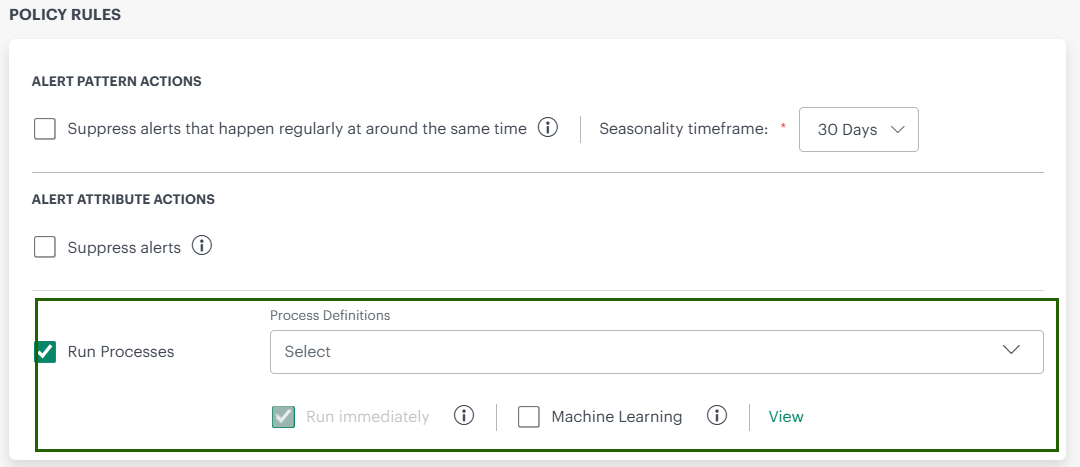Click chevron arrow in 30 Days dropdown

coord(897,130)
